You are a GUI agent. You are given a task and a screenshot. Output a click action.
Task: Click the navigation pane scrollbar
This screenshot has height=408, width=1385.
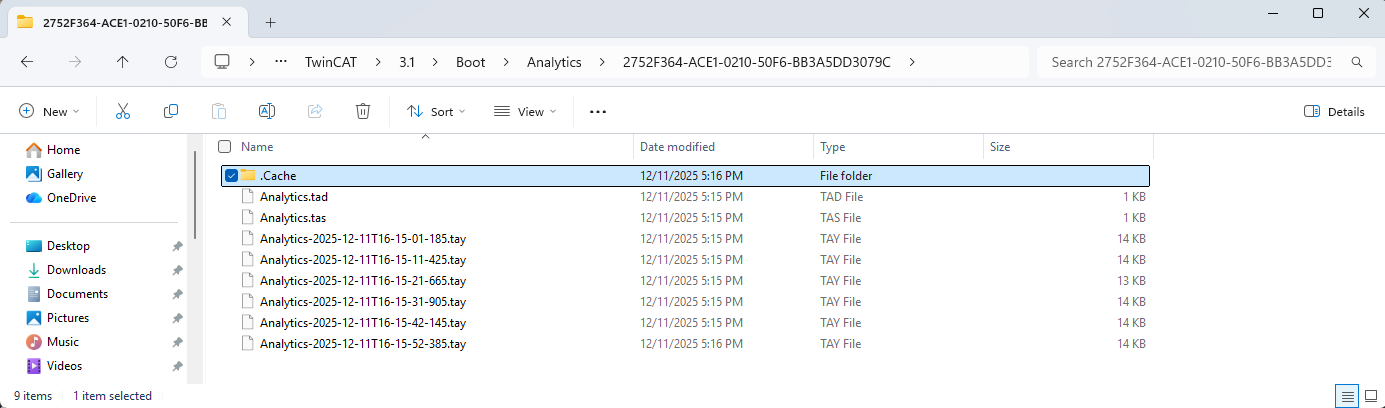click(x=195, y=196)
